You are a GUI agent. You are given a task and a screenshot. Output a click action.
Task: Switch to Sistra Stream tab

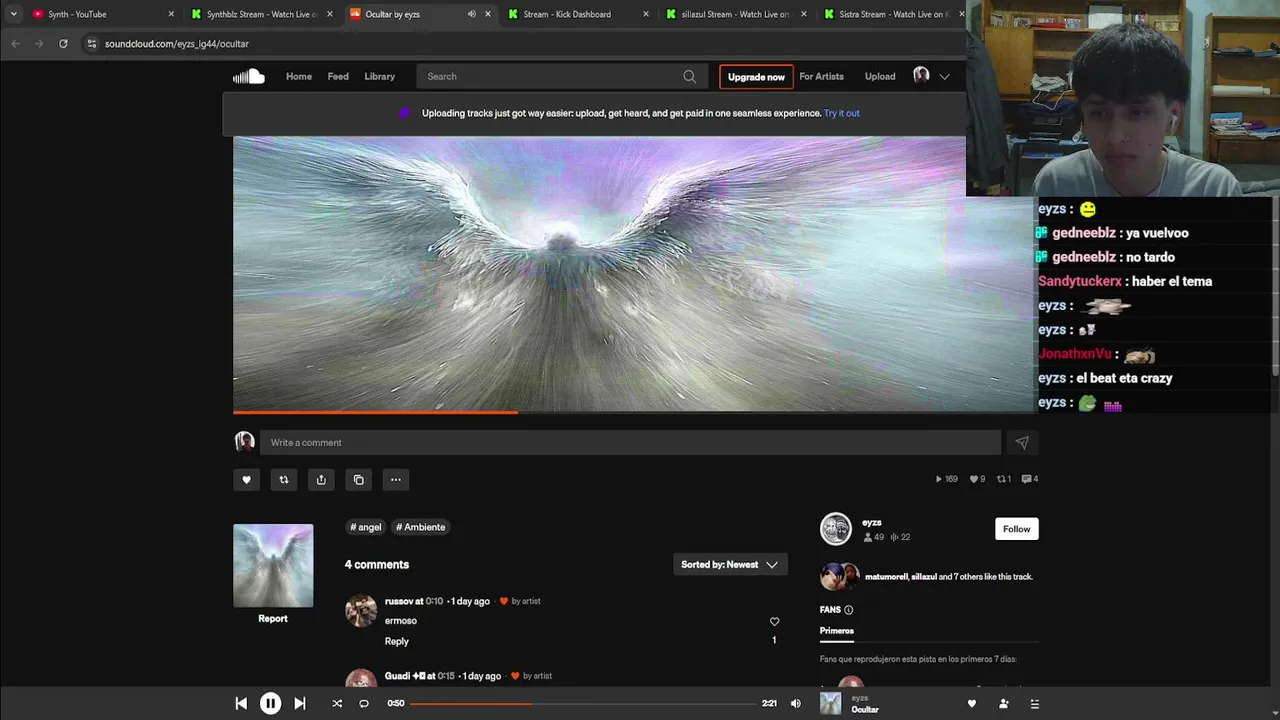[x=893, y=14]
